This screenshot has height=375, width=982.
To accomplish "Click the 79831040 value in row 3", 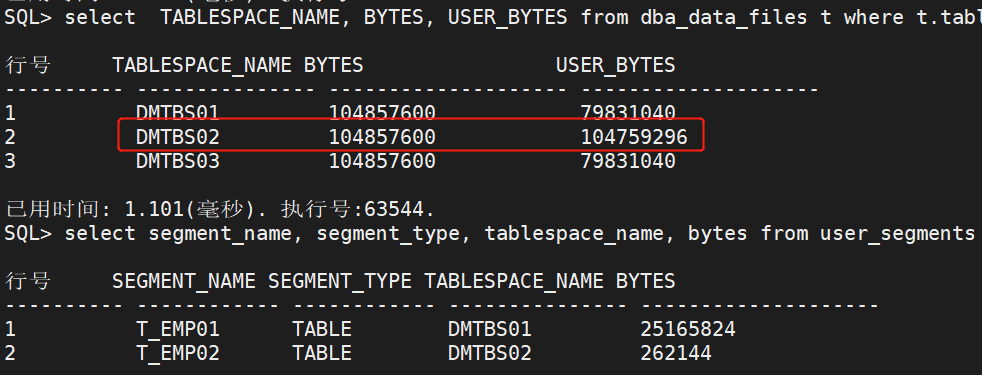I will pyautogui.click(x=628, y=162).
